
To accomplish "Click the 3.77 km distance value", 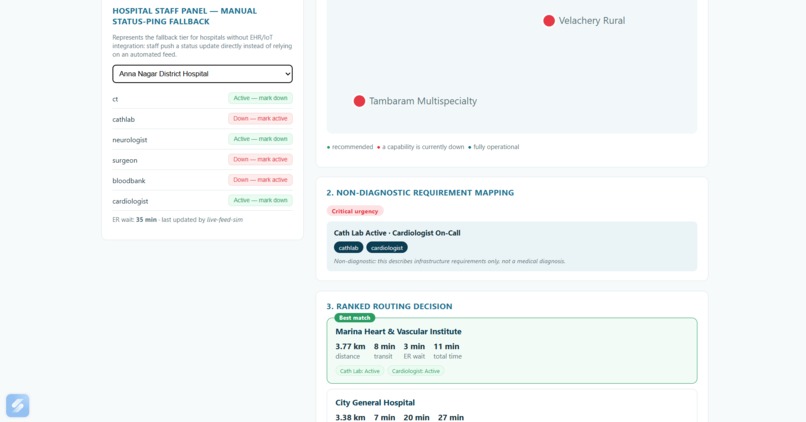I will point(351,346).
